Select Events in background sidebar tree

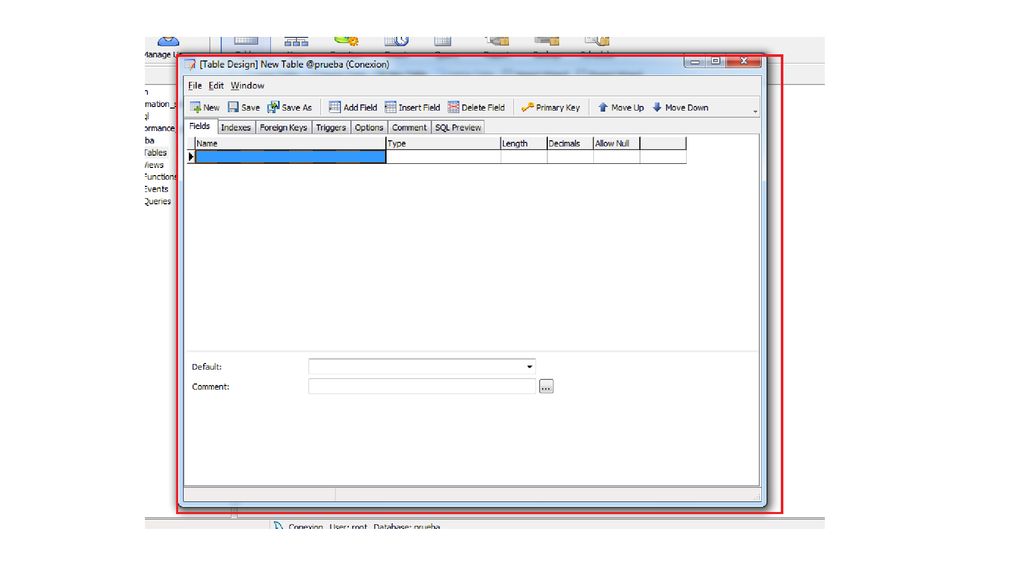click(157, 189)
